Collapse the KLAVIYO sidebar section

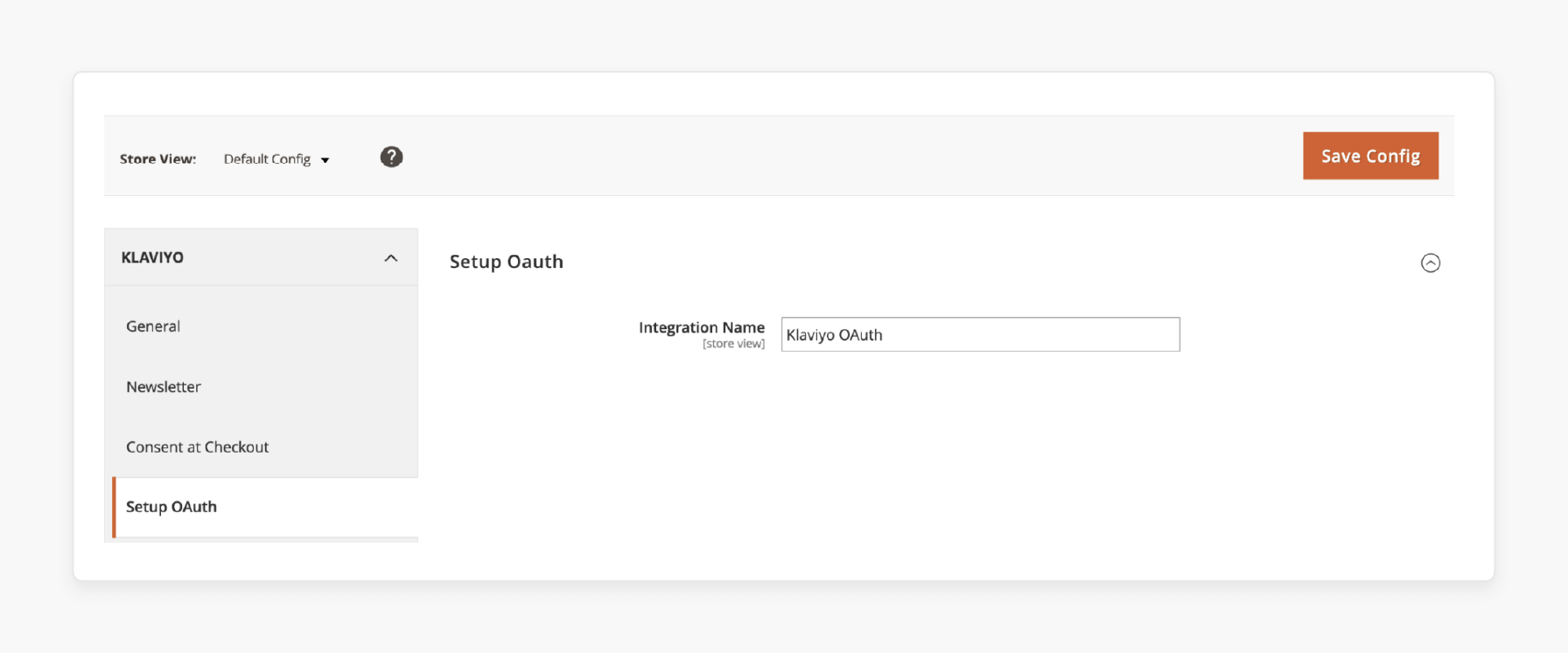pos(261,257)
